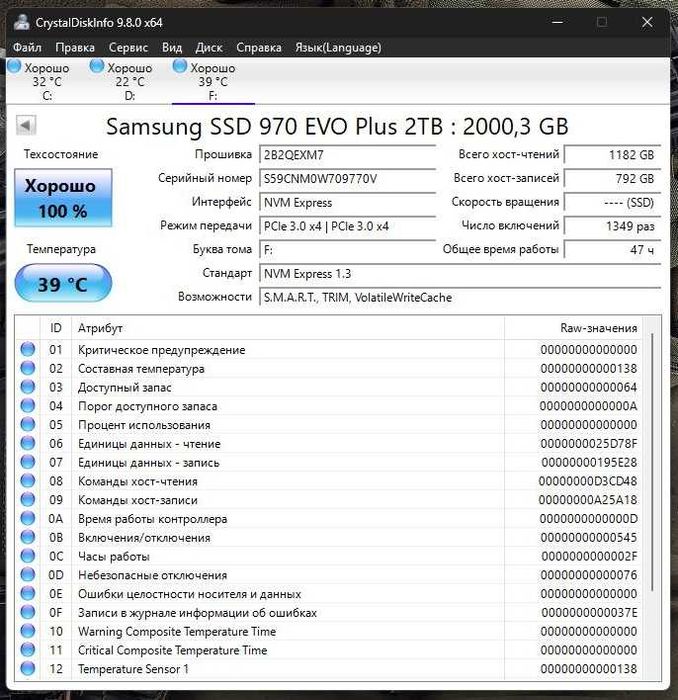Click the Буква тома field F:
The width and height of the screenshot is (678, 700).
click(x=347, y=250)
